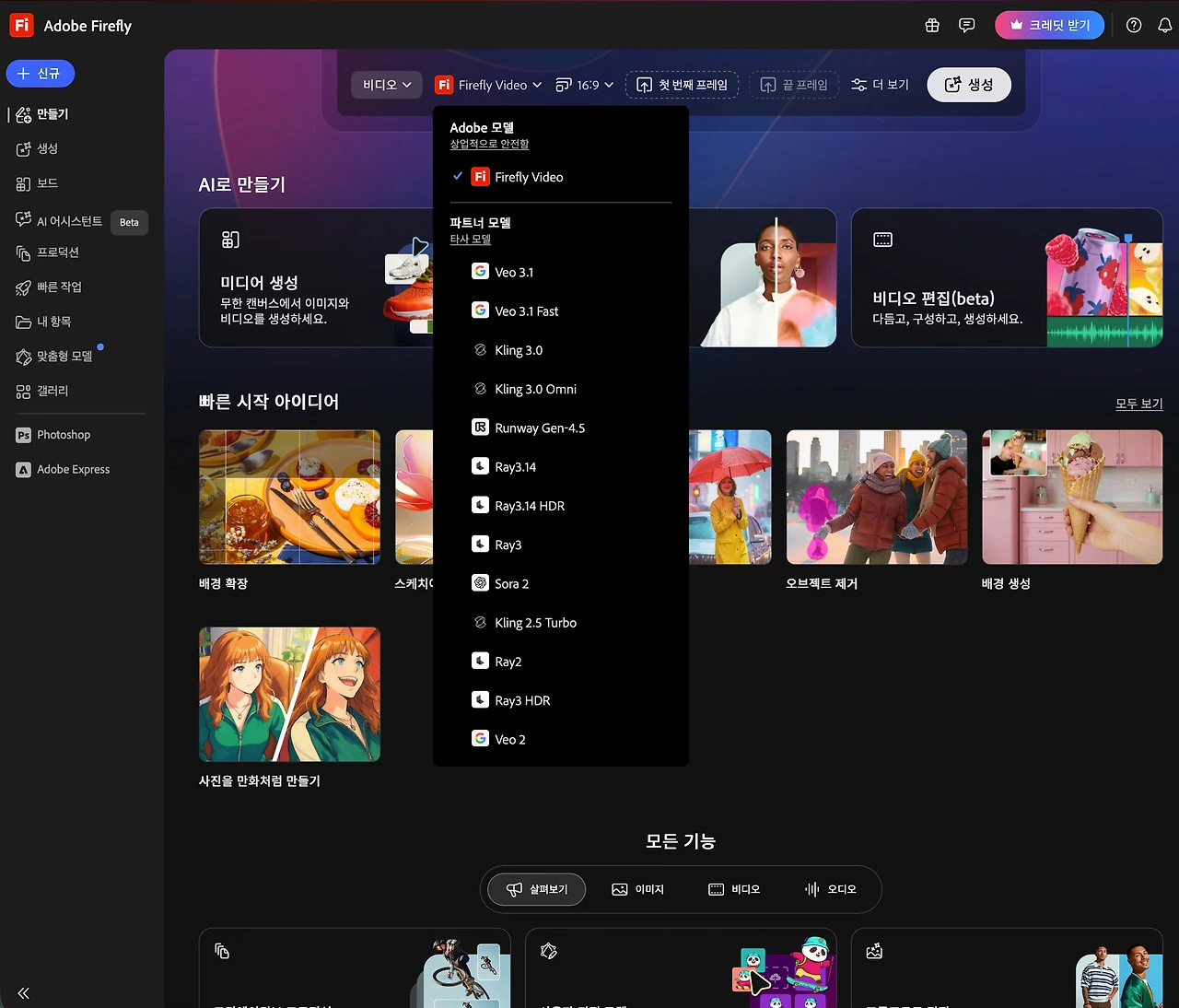1179x1008 pixels.
Task: Choose Veo 2 model
Action: click(x=561, y=739)
